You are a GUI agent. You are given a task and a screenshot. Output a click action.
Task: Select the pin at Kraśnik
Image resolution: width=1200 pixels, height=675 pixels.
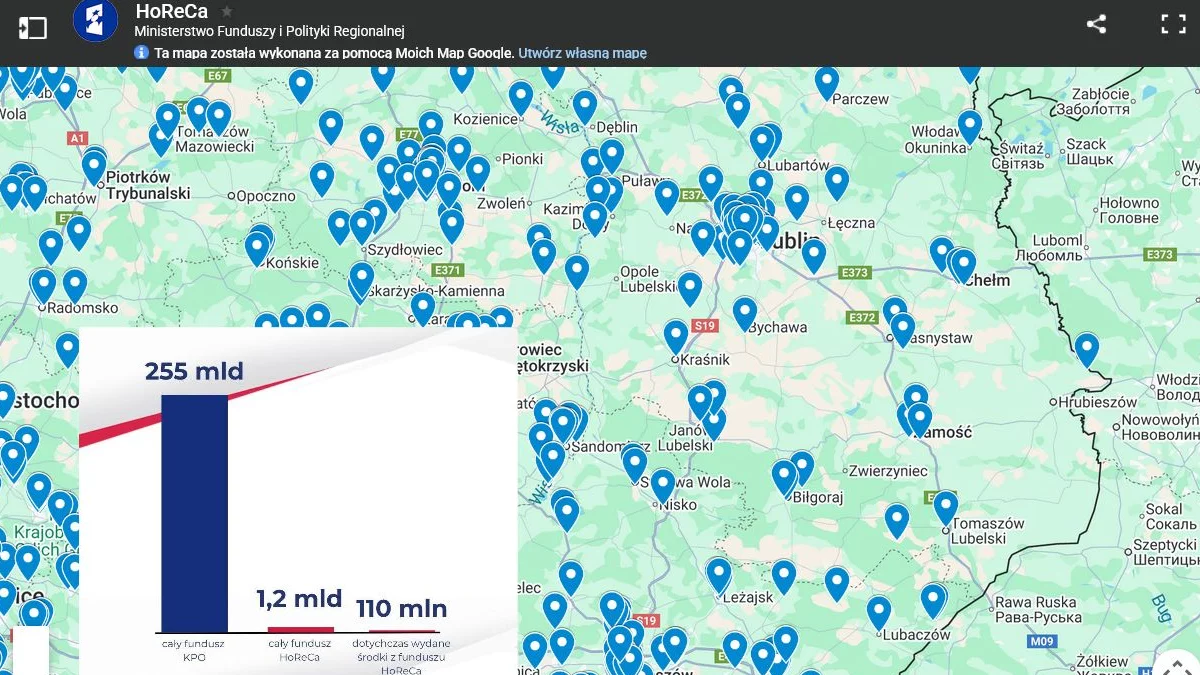coord(676,335)
